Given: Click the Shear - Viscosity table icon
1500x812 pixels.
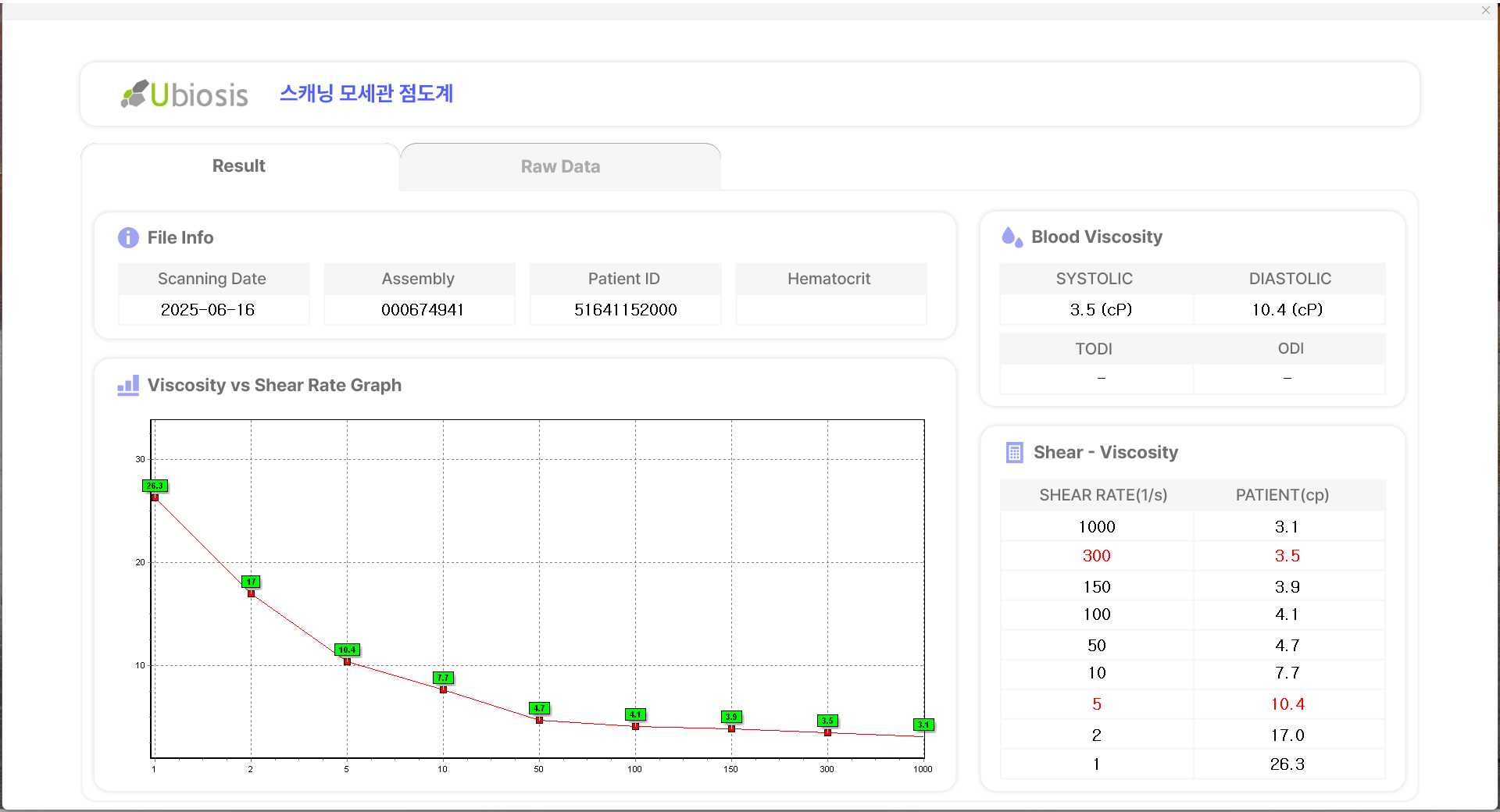Looking at the screenshot, I should tap(1014, 453).
